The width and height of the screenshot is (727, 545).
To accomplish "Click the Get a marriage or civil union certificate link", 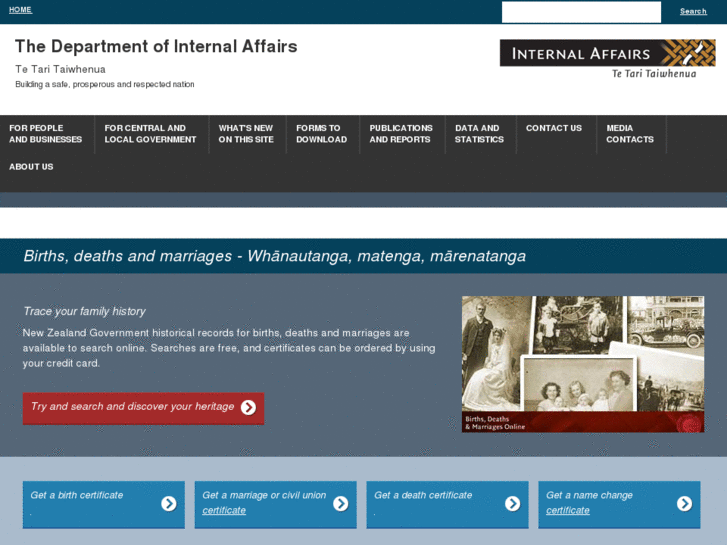I will tap(275, 505).
